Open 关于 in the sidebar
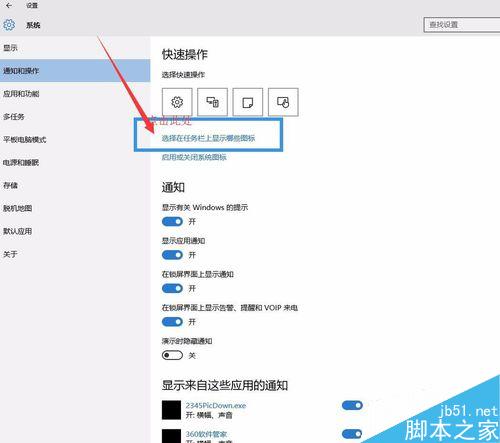500x443 pixels. (x=75, y=254)
